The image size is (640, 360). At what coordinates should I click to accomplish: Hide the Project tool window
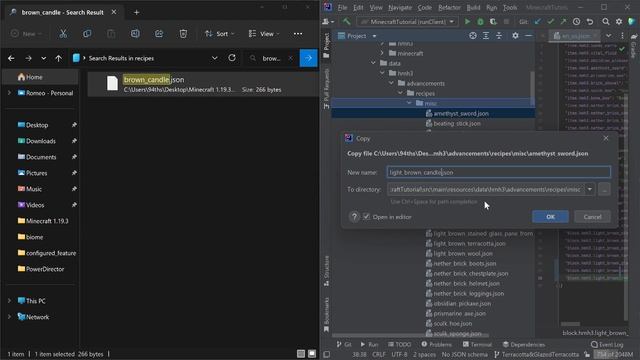point(528,36)
